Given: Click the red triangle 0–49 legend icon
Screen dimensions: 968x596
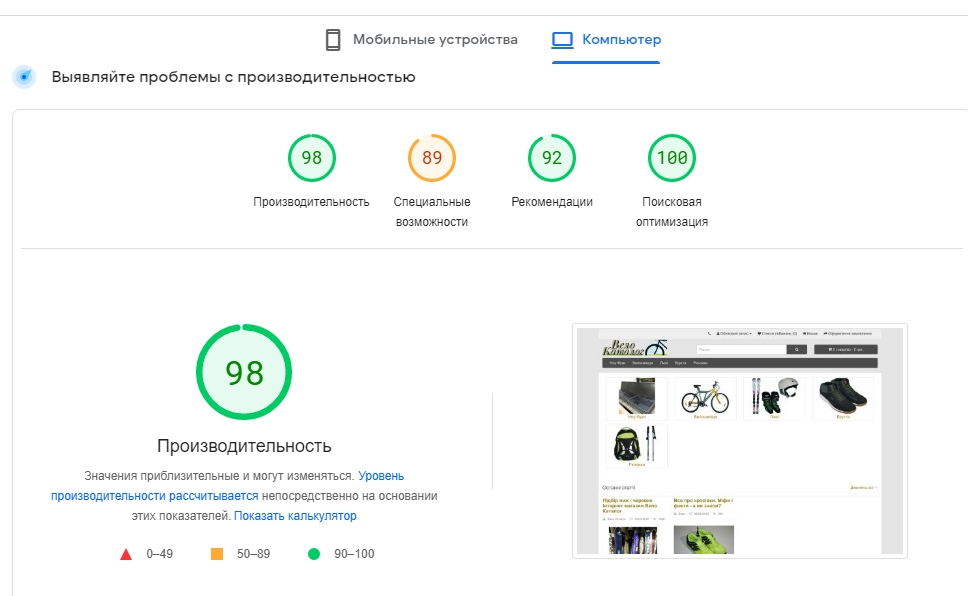Looking at the screenshot, I should coord(126,554).
